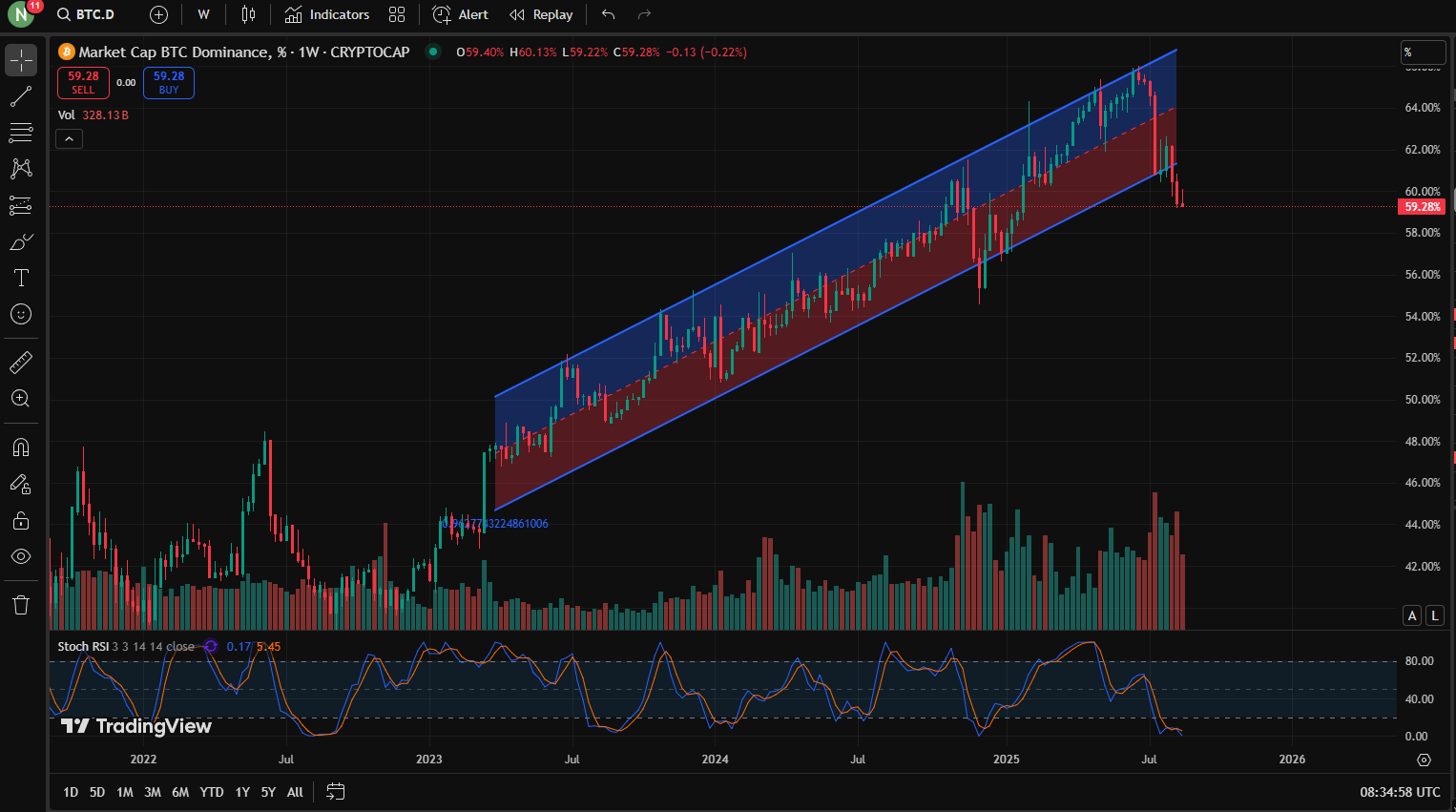Open the indicator templates grid
The image size is (1456, 812).
pyautogui.click(x=397, y=14)
